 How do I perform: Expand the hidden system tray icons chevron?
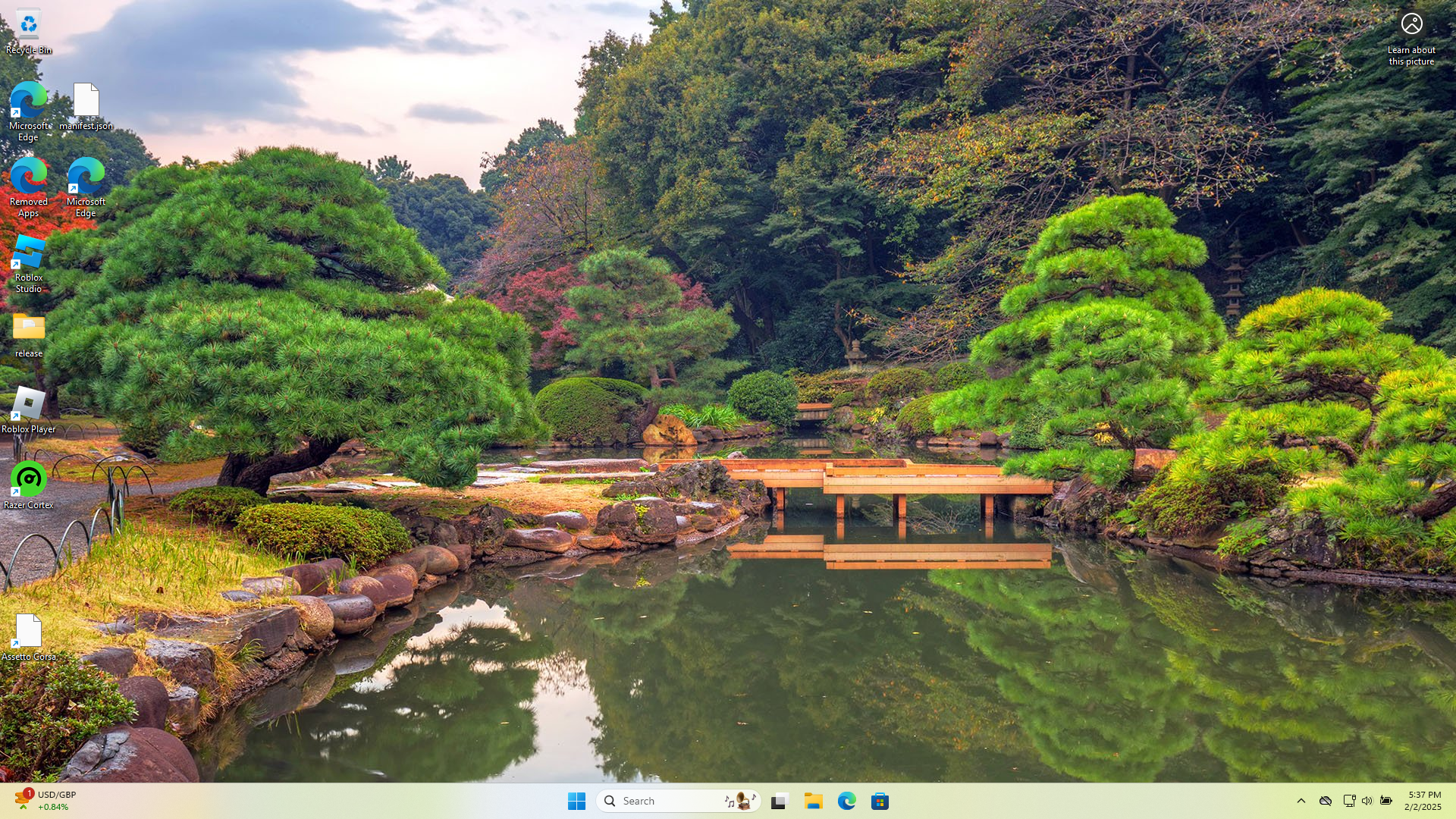(1301, 801)
